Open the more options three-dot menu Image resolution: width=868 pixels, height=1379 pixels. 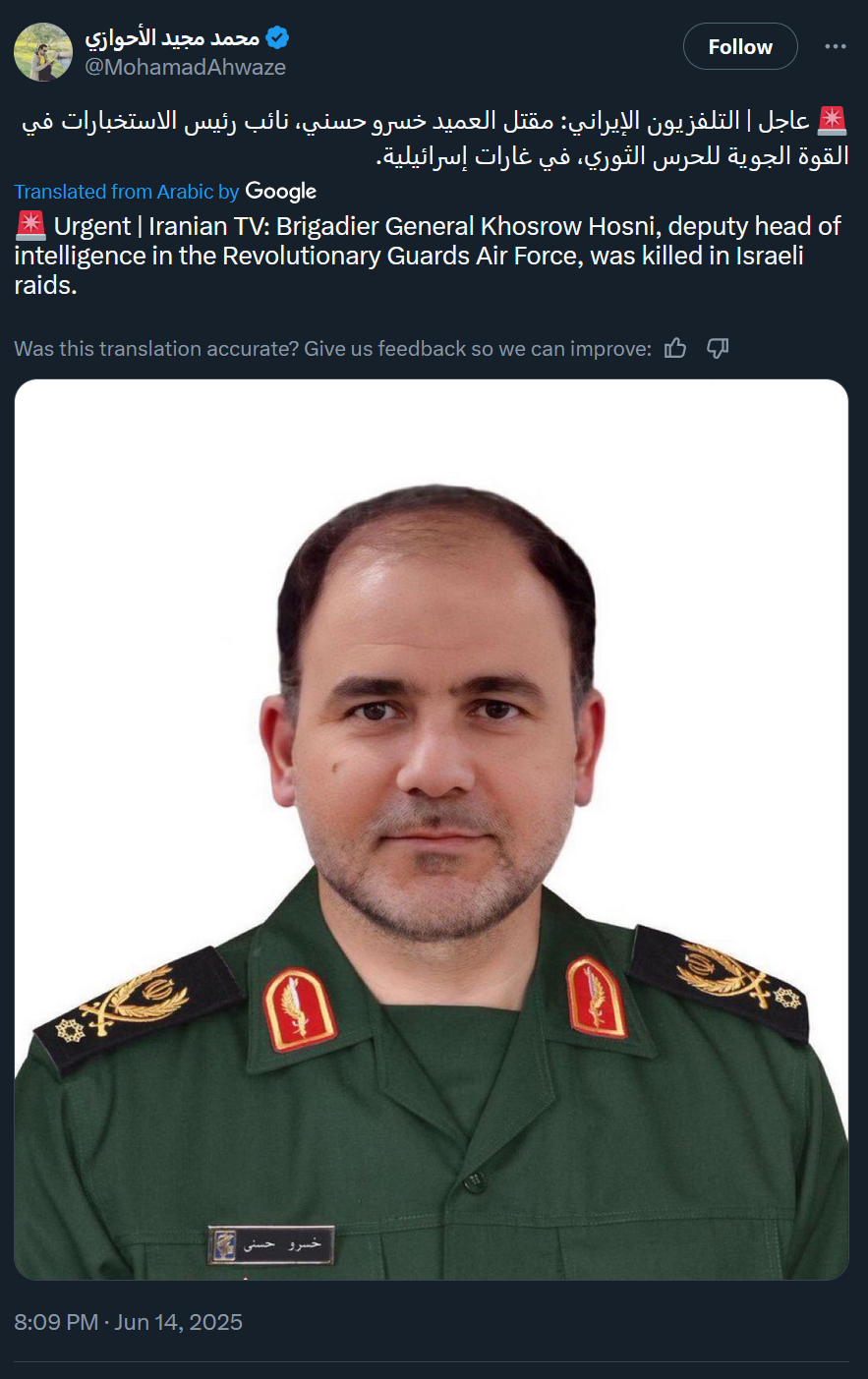click(x=835, y=47)
